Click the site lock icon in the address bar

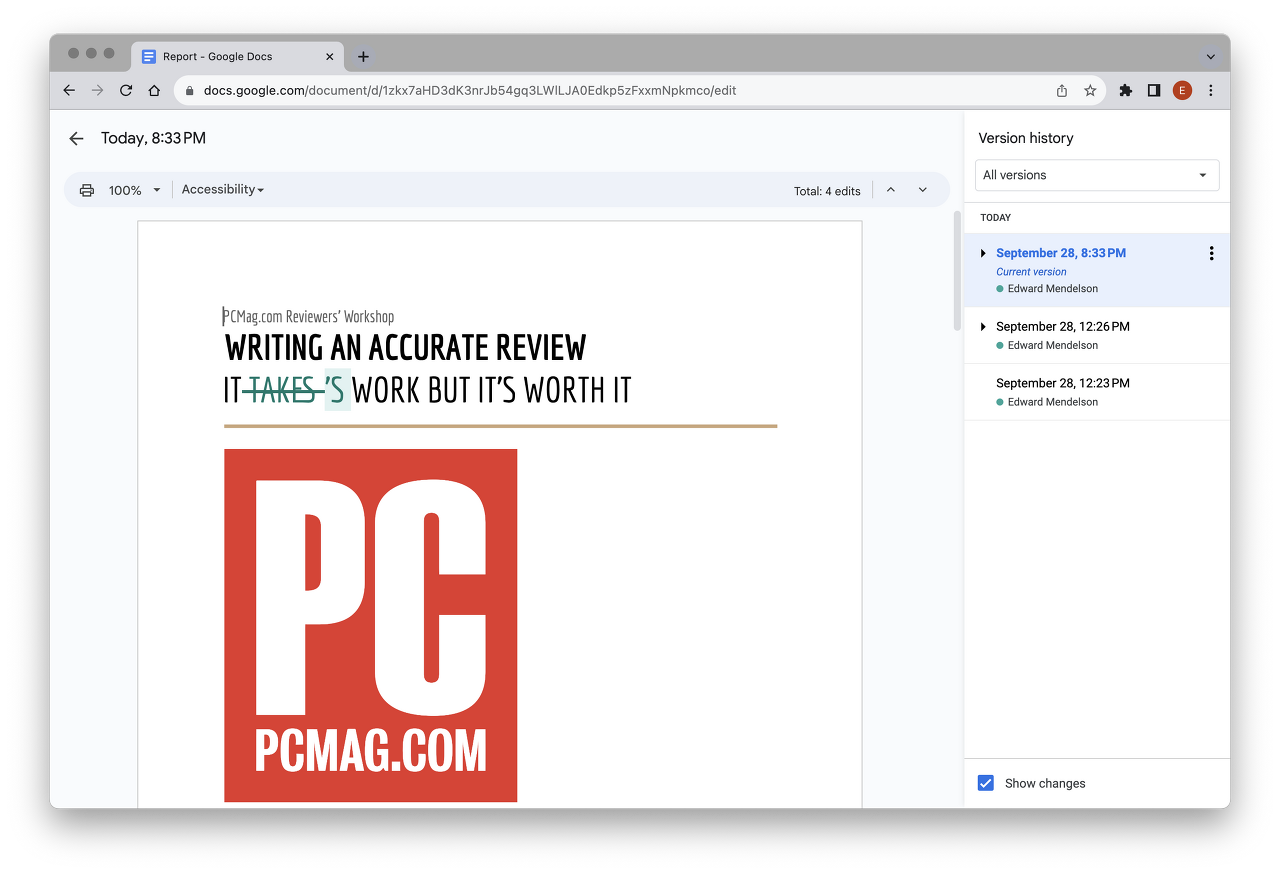click(190, 90)
